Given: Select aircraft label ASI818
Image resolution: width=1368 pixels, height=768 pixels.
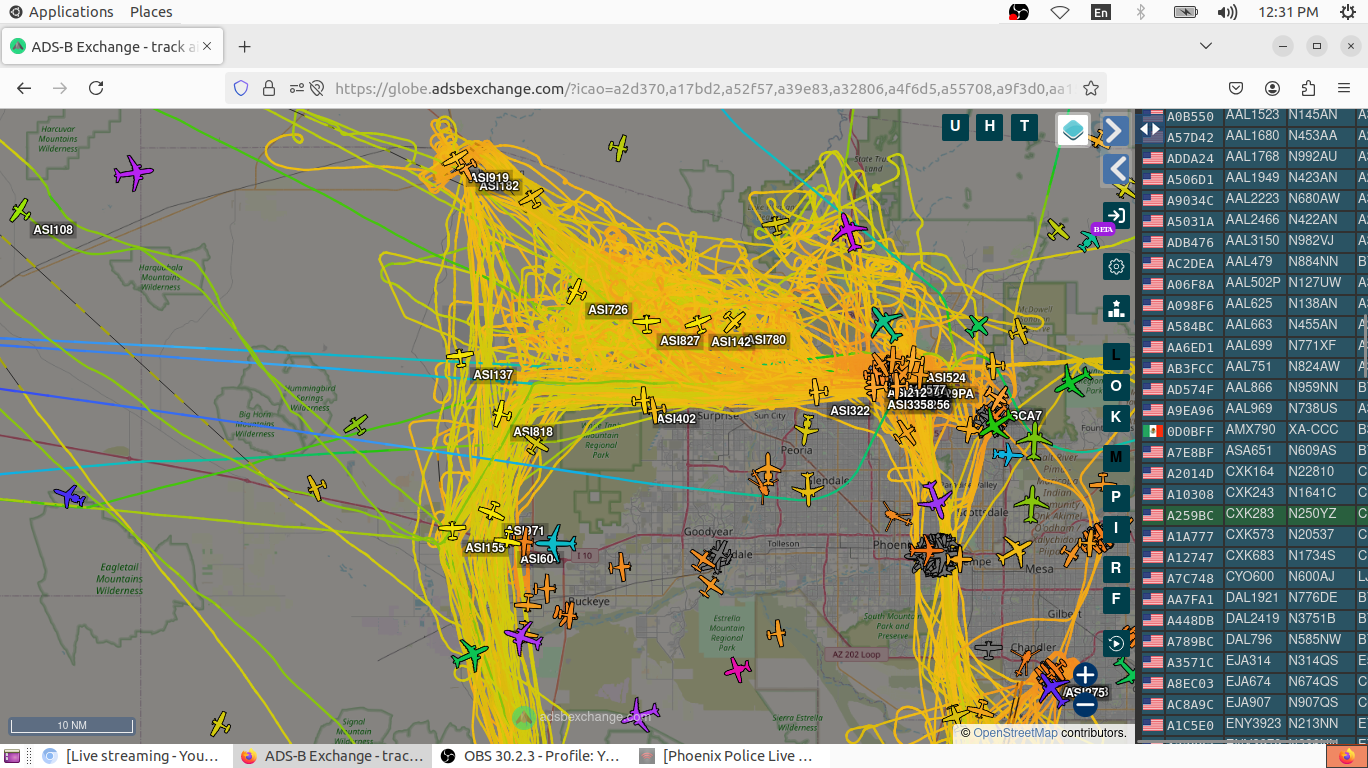Looking at the screenshot, I should click(x=533, y=432).
